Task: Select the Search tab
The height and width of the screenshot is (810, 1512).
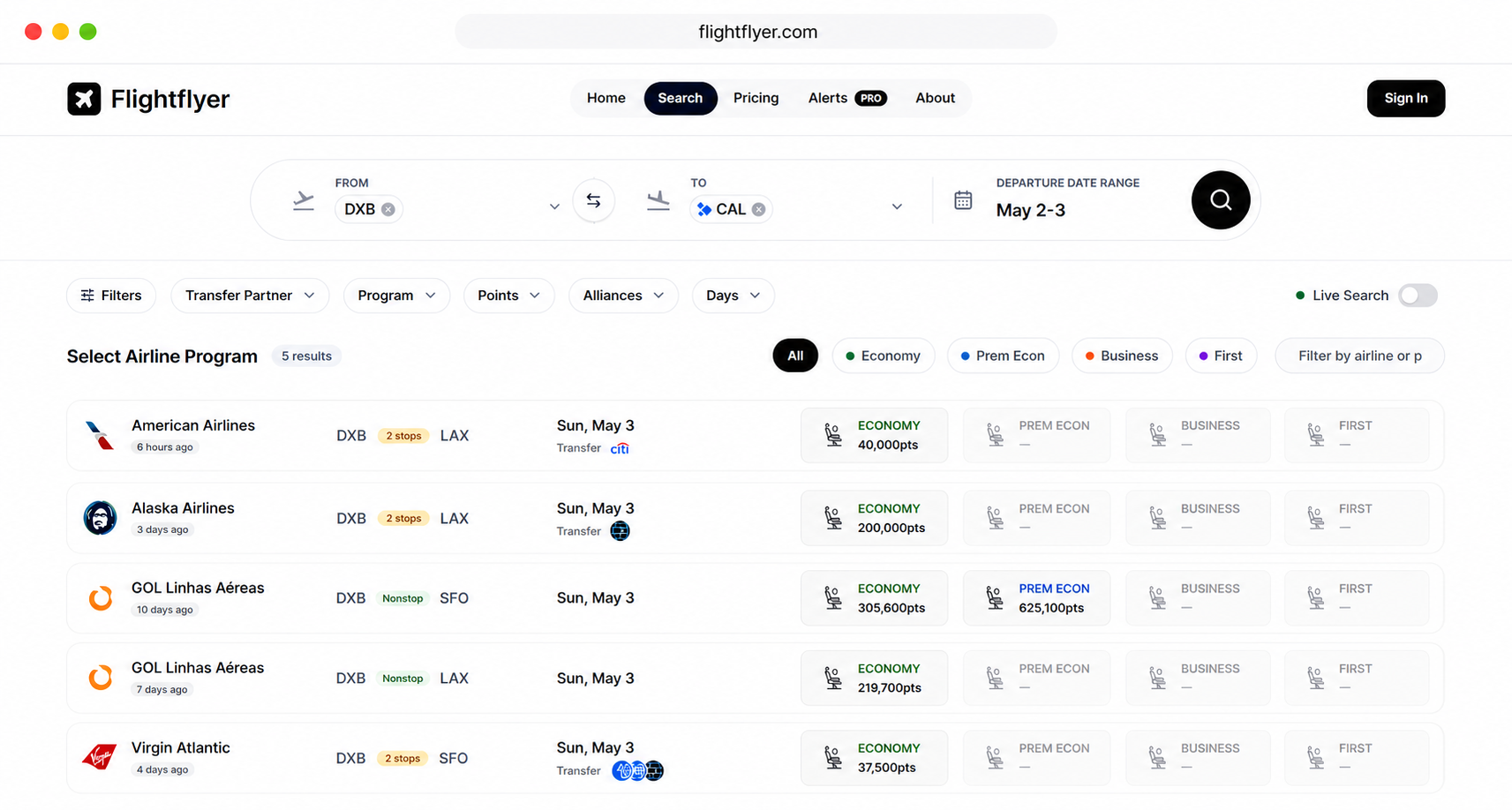Action: point(680,98)
